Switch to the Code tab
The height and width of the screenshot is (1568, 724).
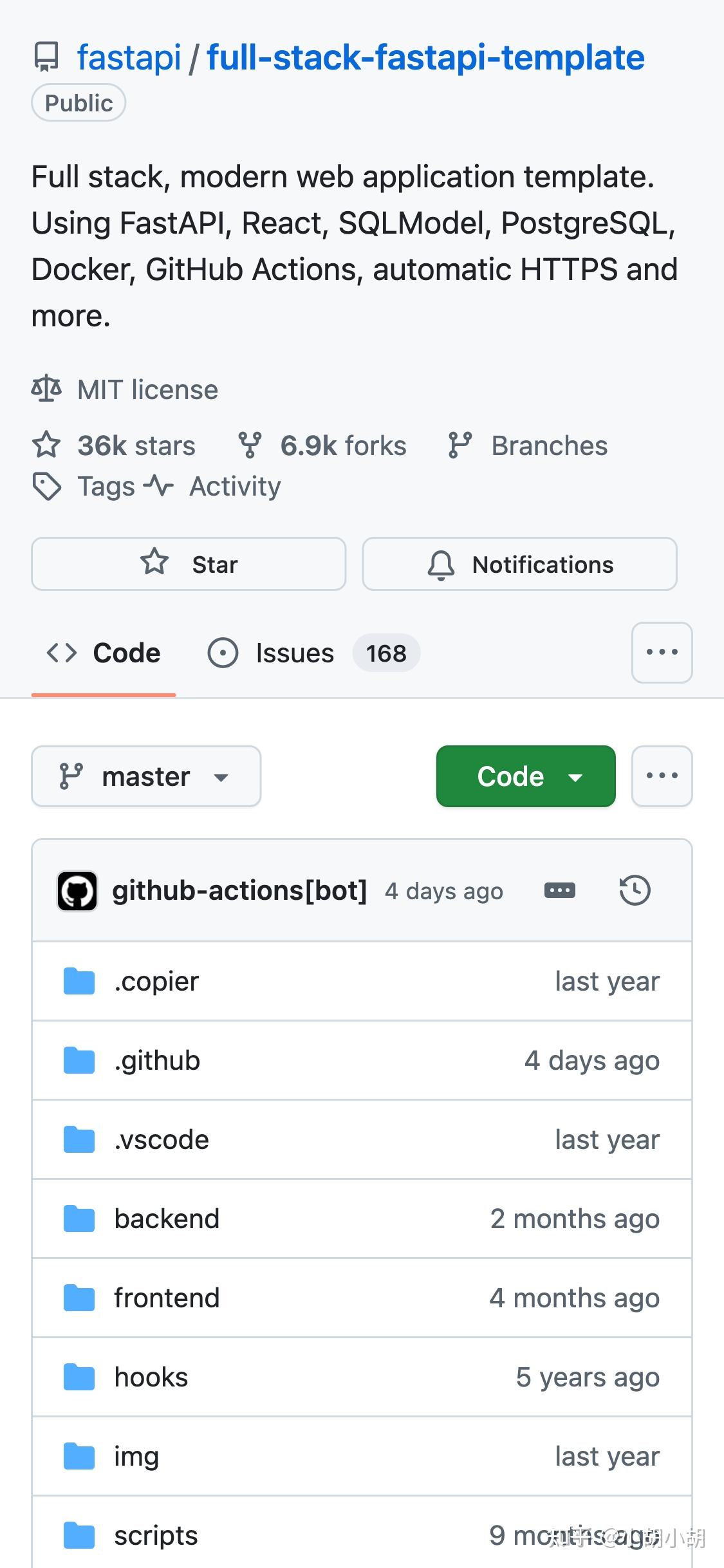coord(104,653)
